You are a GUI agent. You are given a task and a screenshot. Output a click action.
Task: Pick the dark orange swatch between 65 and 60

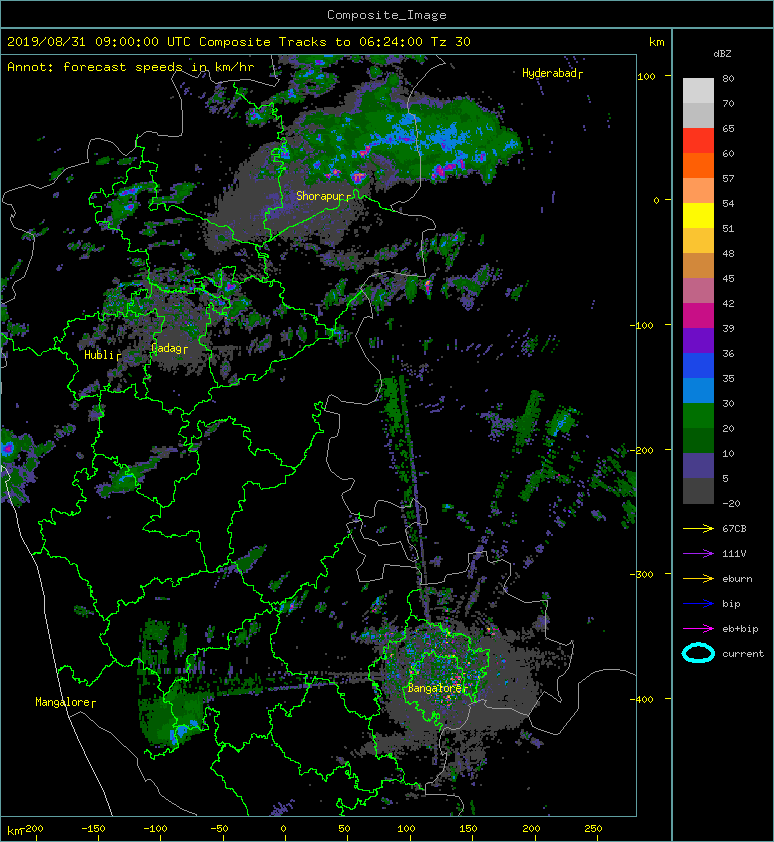698,166
